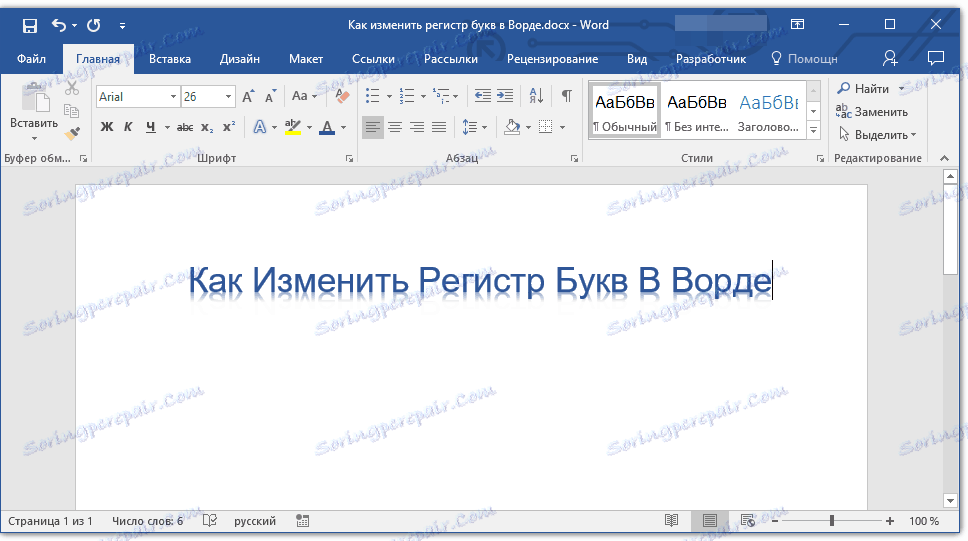
Task: Click the Помощн search box
Action: click(804, 59)
